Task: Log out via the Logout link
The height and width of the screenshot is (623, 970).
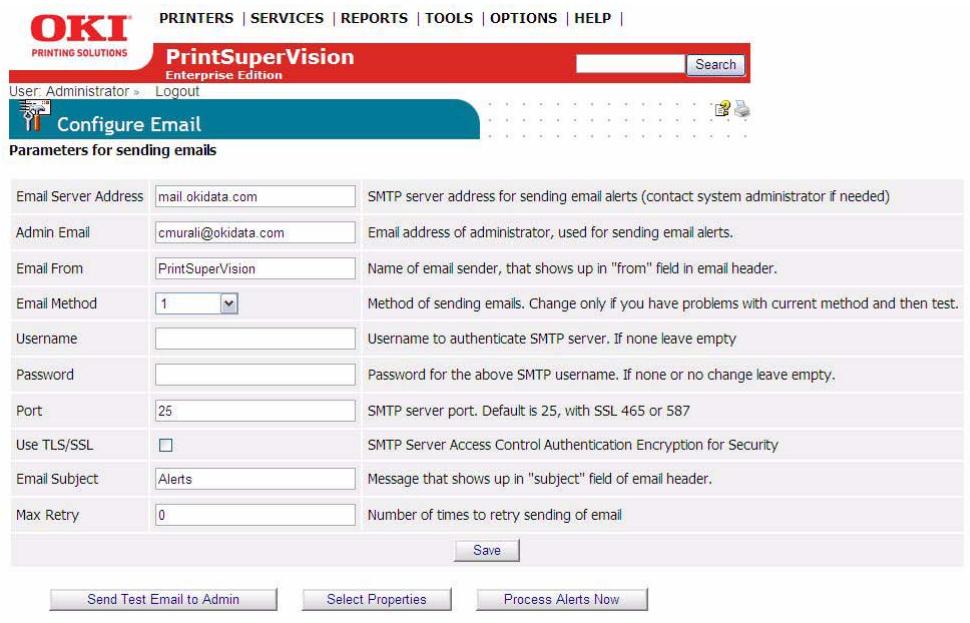Action: [x=177, y=92]
